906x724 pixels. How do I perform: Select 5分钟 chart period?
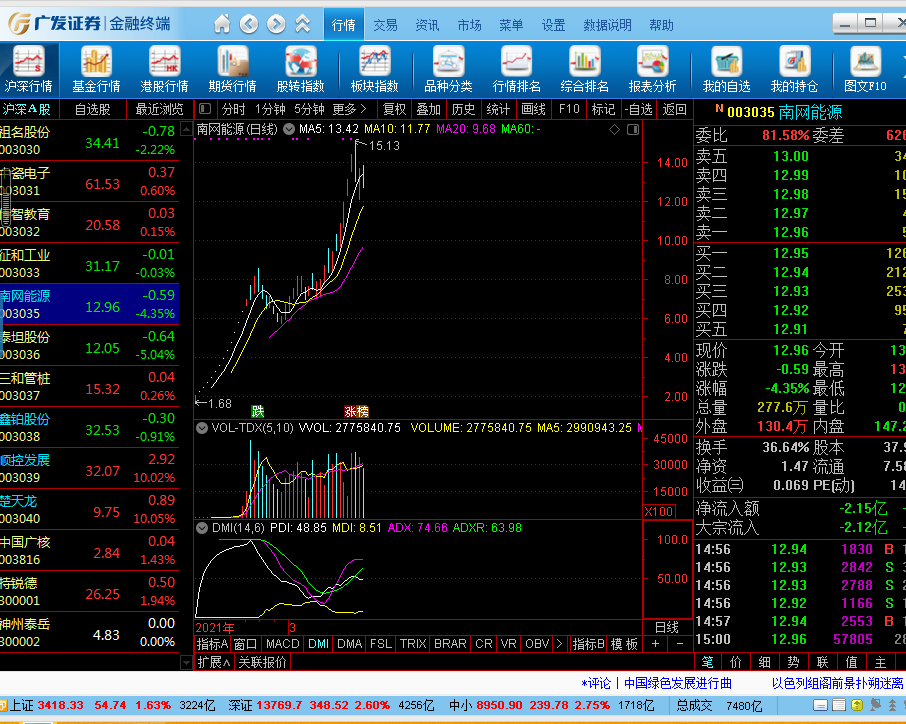(x=309, y=109)
